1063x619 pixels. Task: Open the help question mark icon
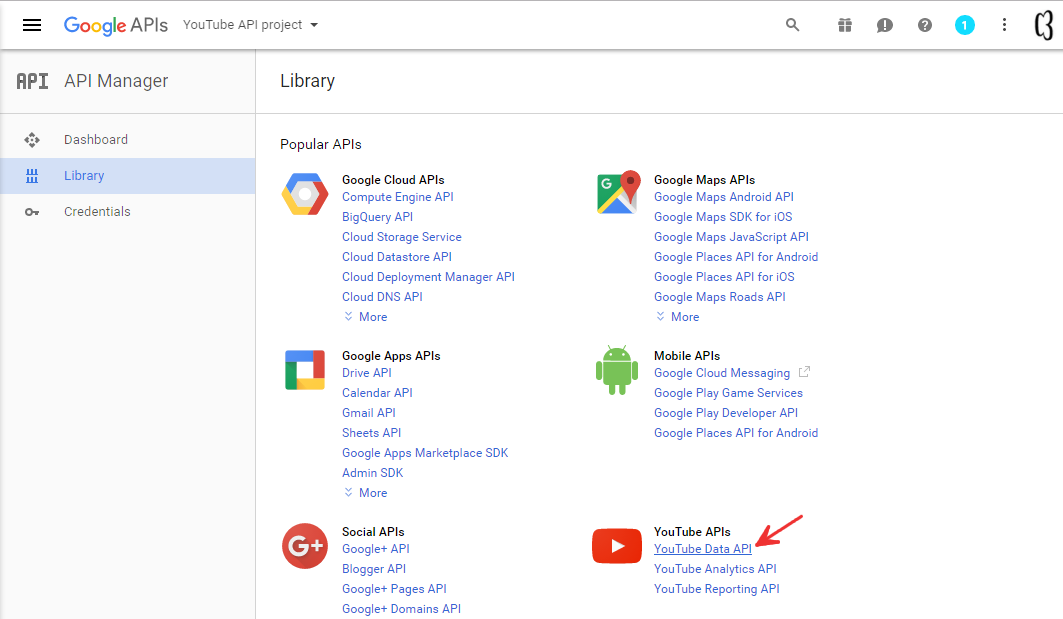(x=924, y=25)
